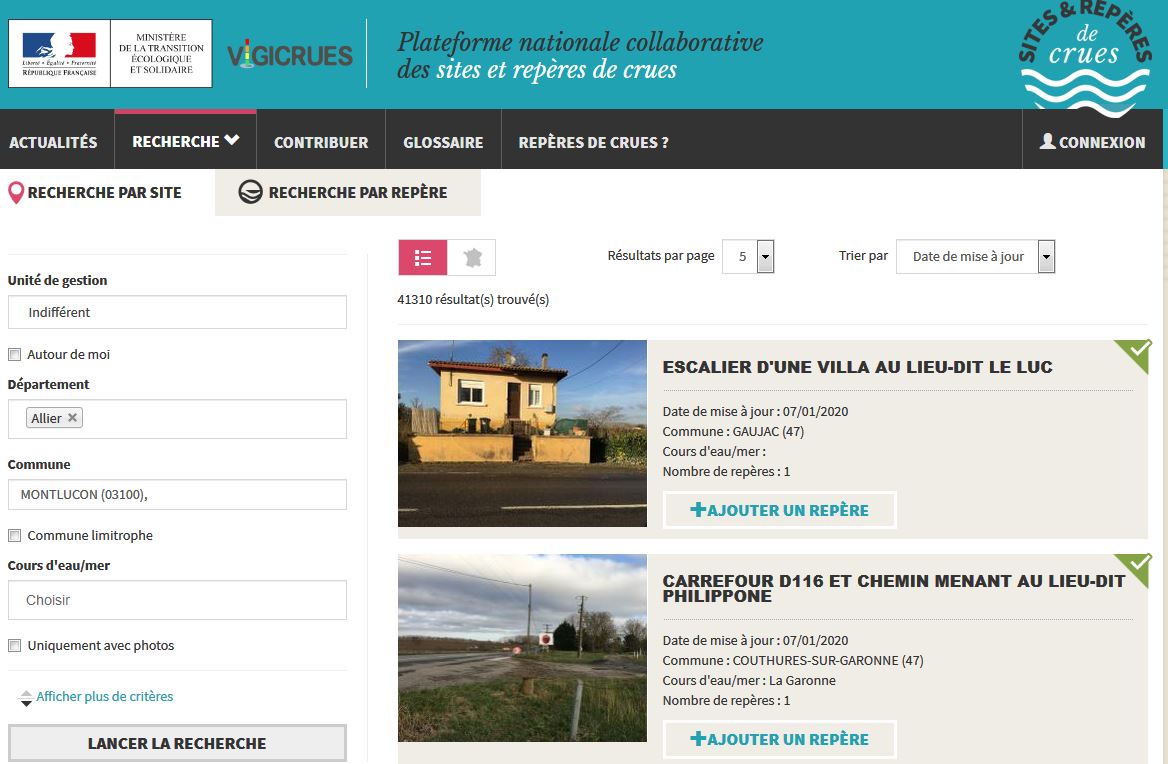
Task: Open the Trier par dropdown
Action: click(975, 256)
